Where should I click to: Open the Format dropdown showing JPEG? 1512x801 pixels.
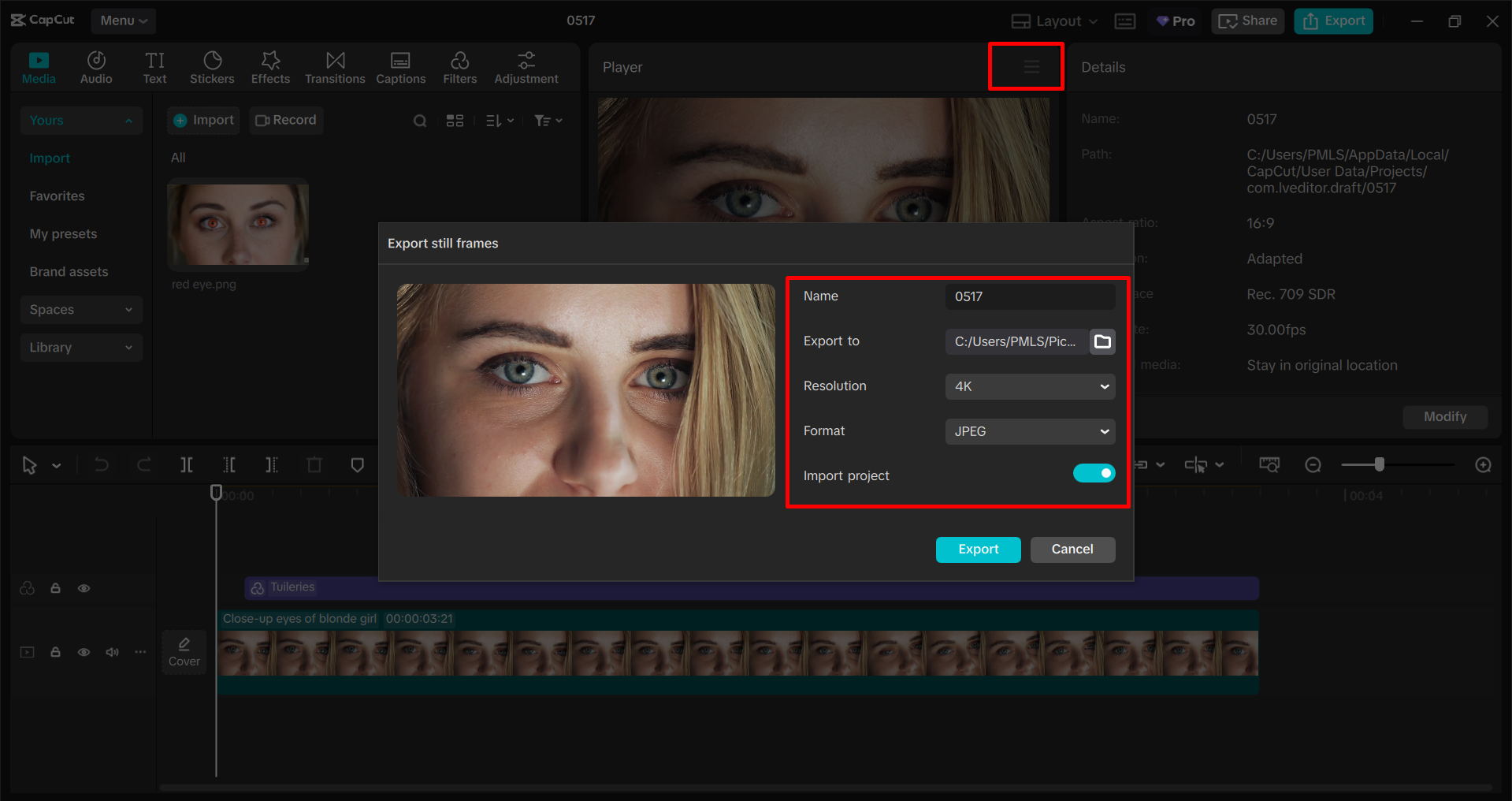[1029, 431]
